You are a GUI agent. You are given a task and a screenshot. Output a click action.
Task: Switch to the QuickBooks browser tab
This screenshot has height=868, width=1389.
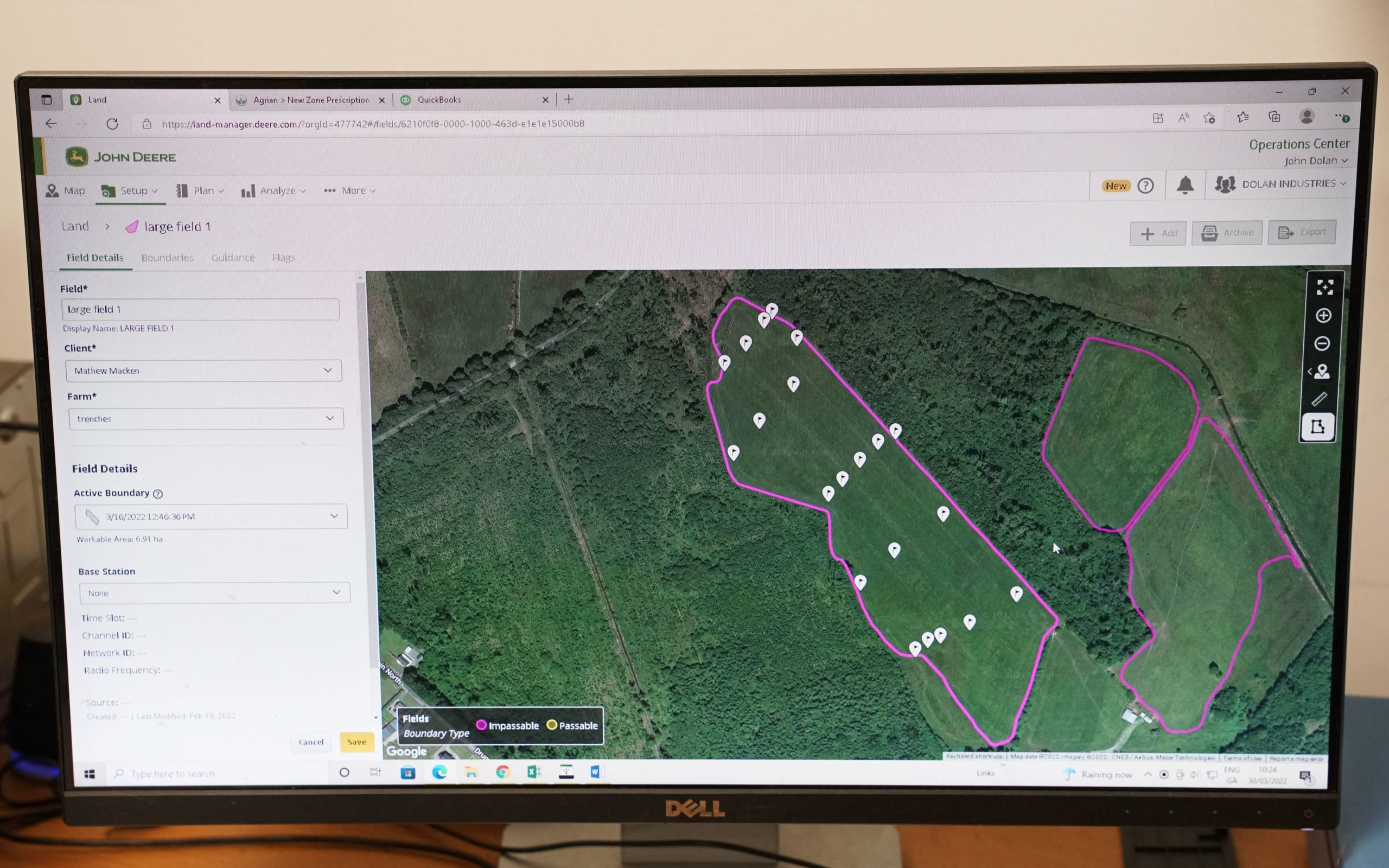pos(475,100)
